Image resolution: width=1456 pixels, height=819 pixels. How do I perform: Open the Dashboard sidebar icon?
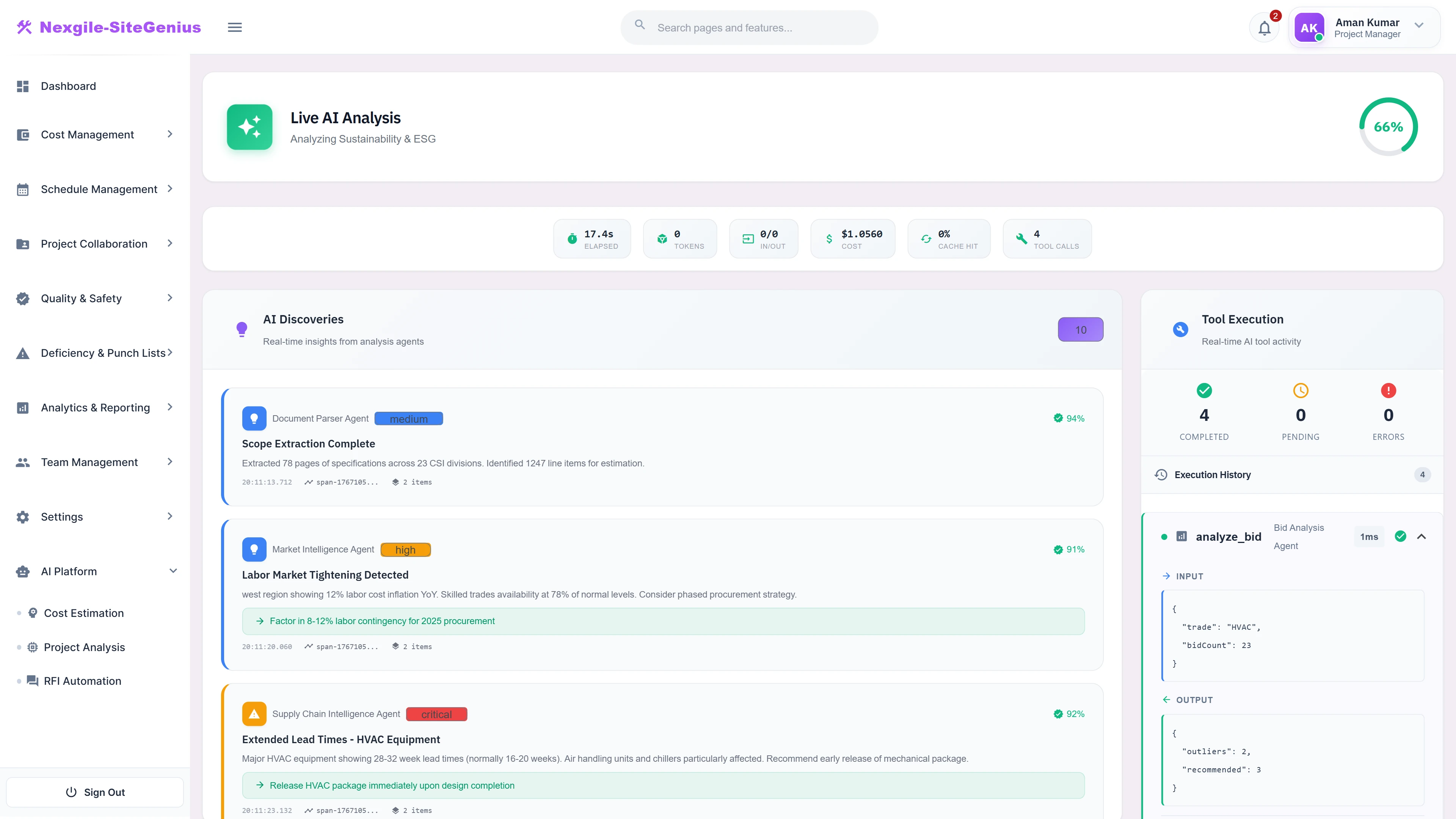click(x=23, y=86)
